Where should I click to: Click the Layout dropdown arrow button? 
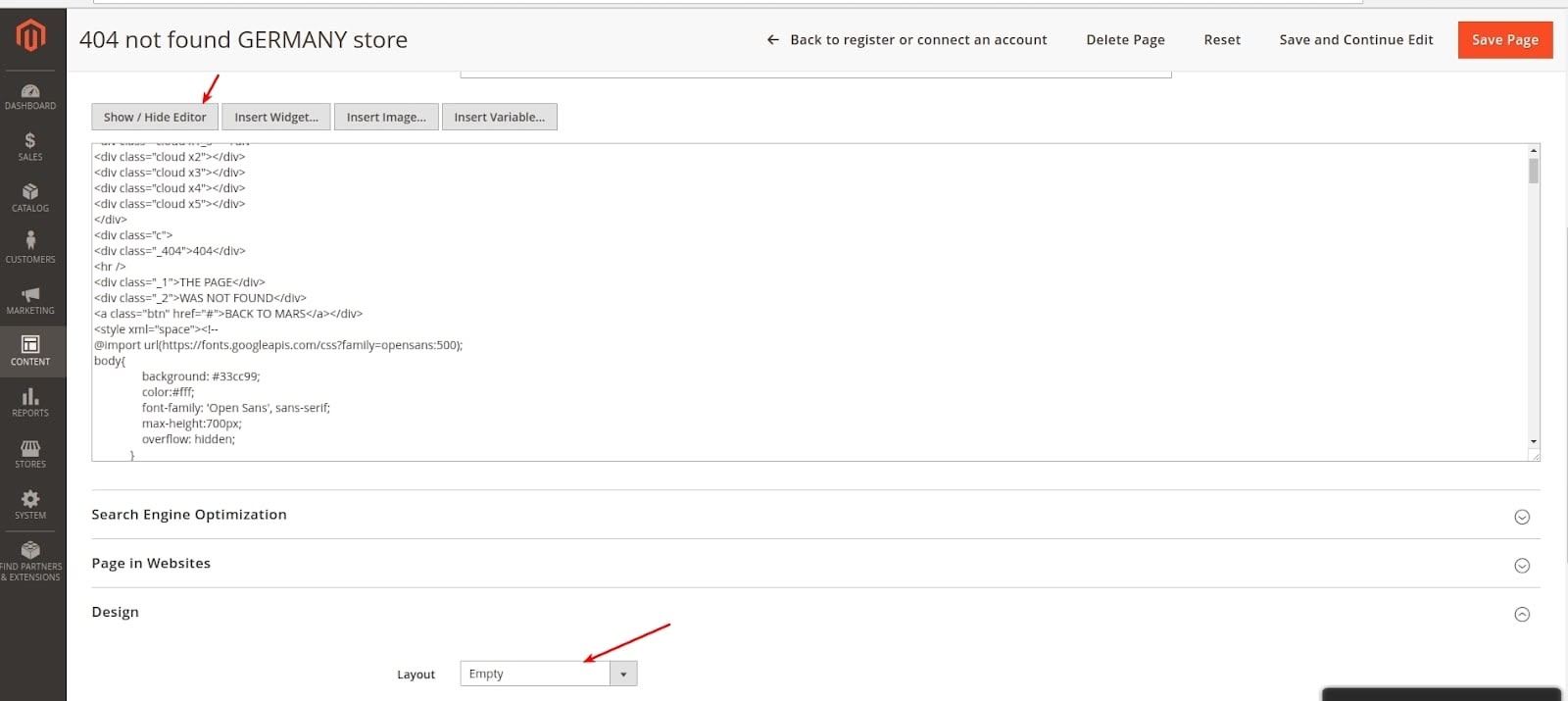[x=623, y=674]
